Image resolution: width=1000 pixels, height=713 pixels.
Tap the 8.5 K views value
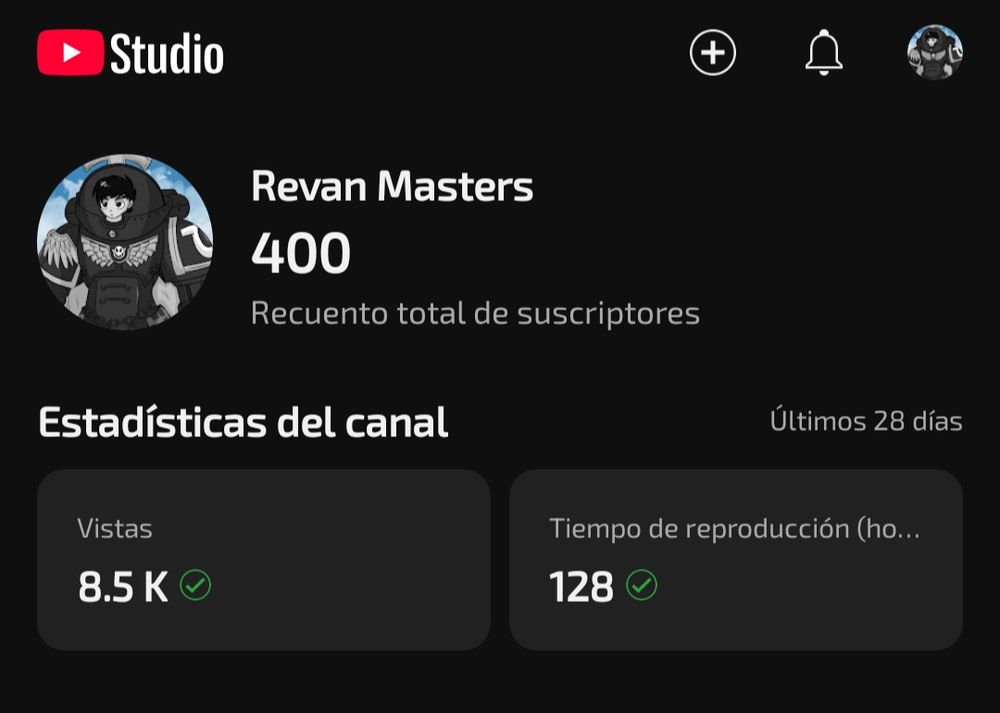click(x=123, y=587)
